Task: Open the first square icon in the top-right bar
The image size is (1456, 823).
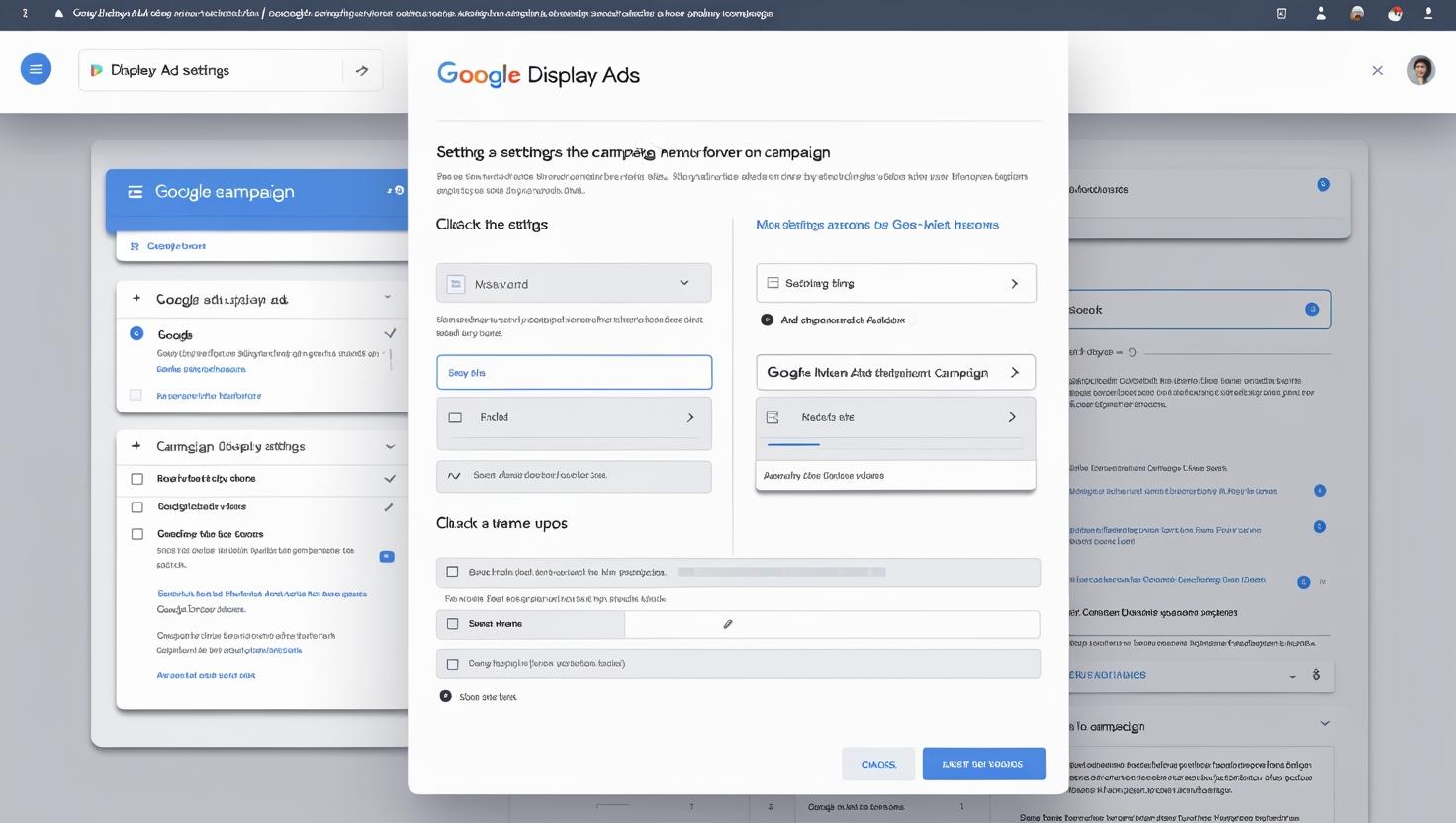Action: [x=1281, y=14]
